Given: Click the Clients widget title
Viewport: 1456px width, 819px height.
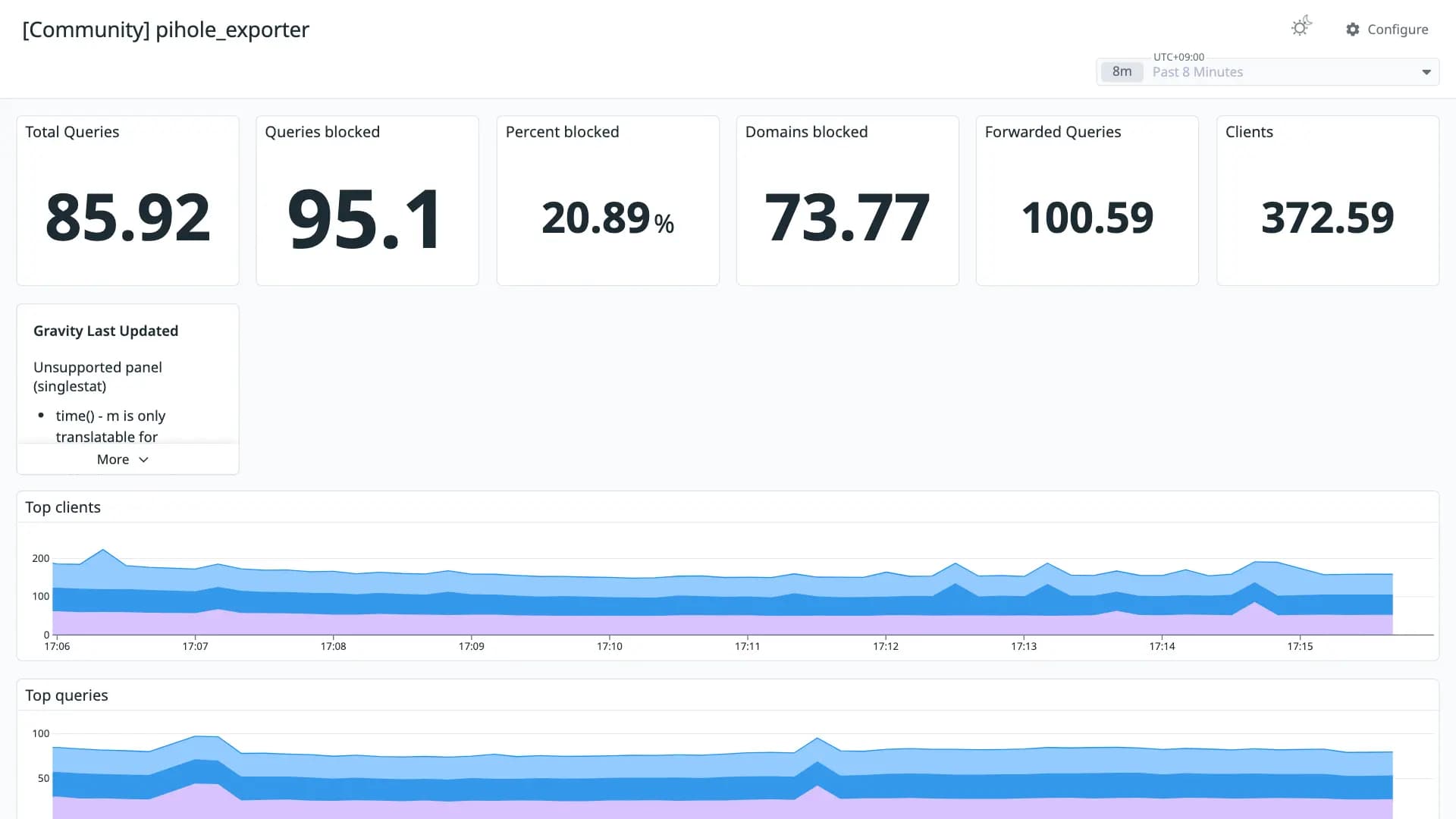Looking at the screenshot, I should click(x=1249, y=132).
